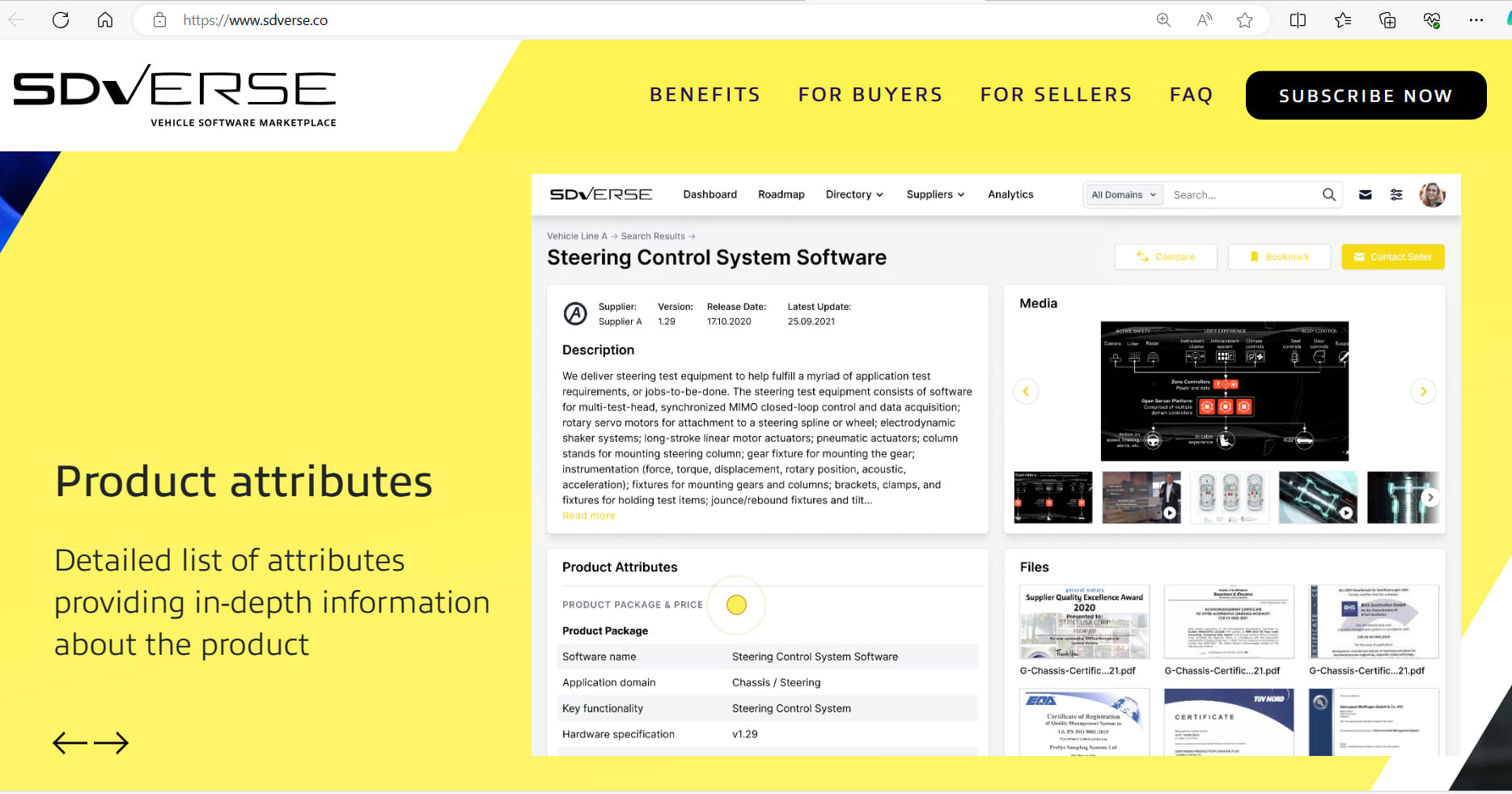Screen dimensions: 1512x794
Task: Advance to next slide with right arrow
Action: tap(112, 742)
